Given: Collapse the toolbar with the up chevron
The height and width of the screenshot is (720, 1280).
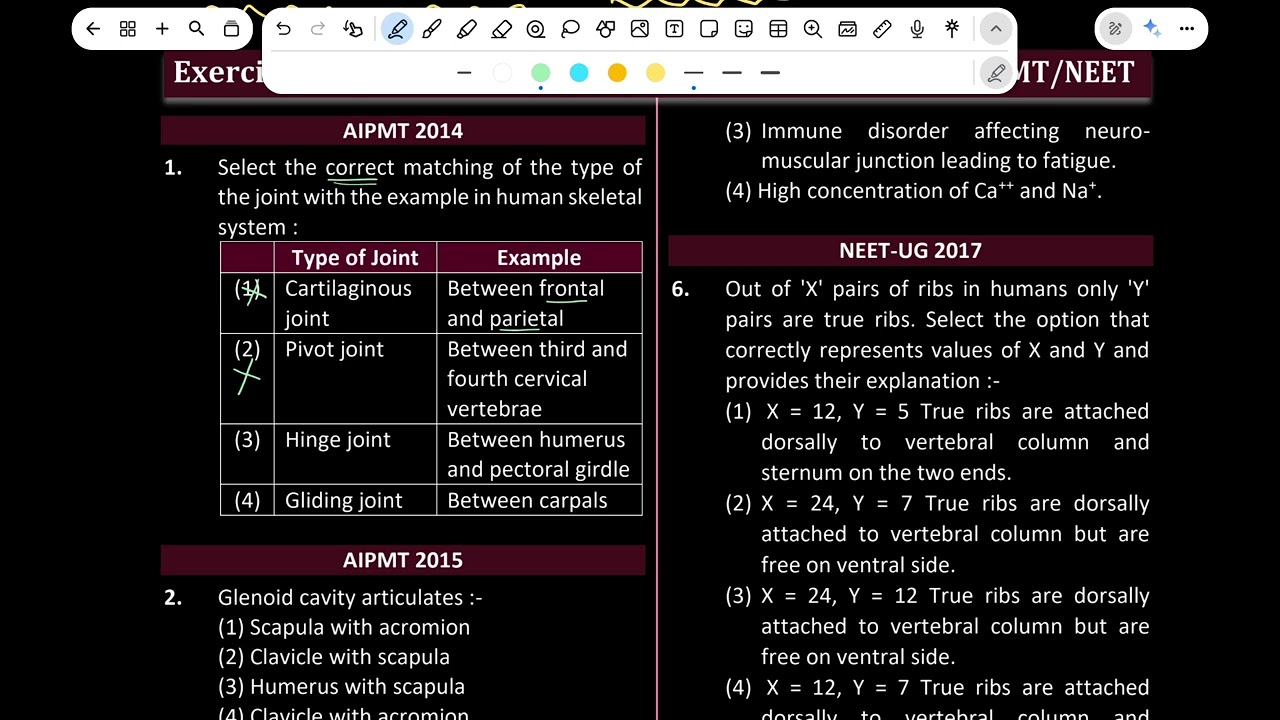Looking at the screenshot, I should pos(996,29).
